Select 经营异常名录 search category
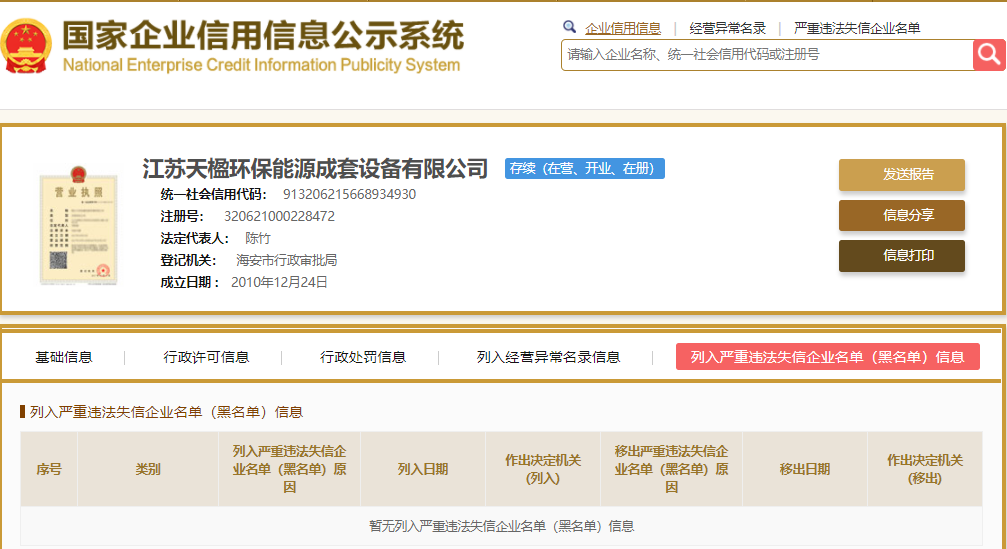The width and height of the screenshot is (1007, 549). click(x=728, y=28)
